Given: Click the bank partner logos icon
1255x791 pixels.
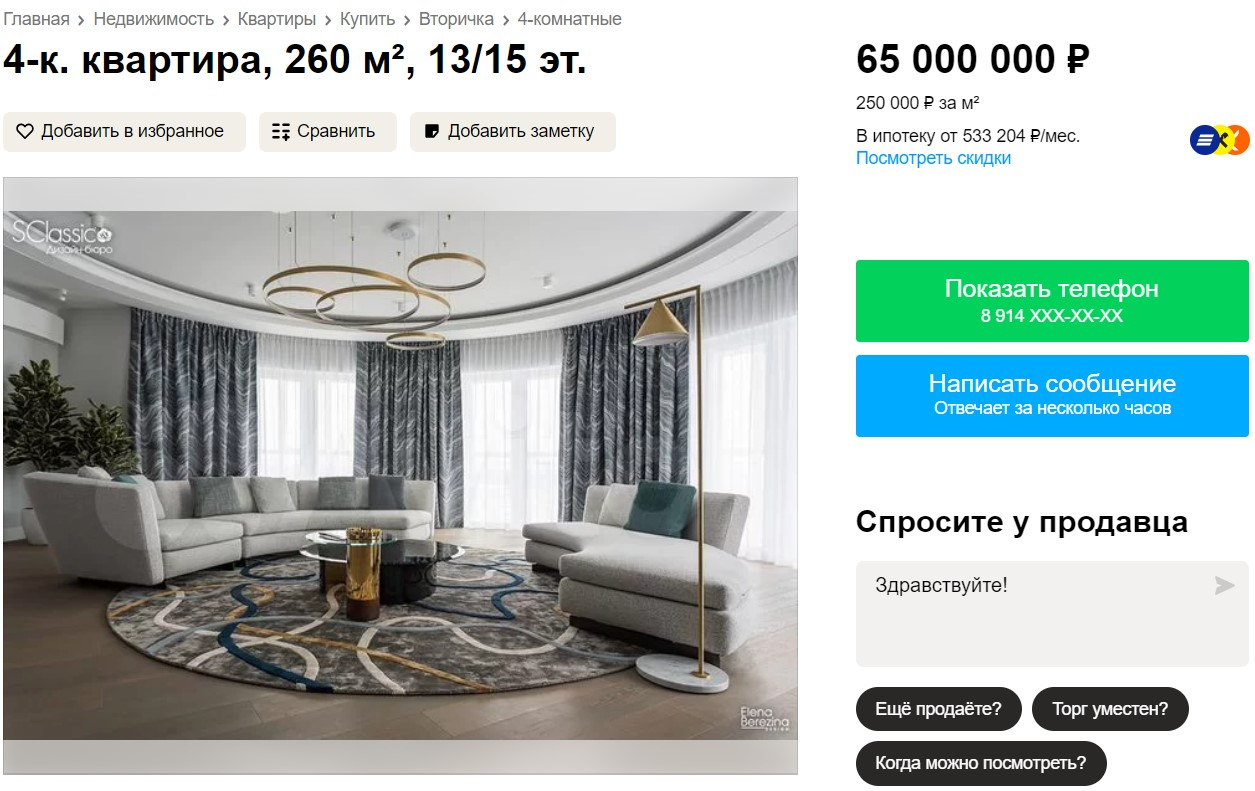Looking at the screenshot, I should pyautogui.click(x=1220, y=140).
